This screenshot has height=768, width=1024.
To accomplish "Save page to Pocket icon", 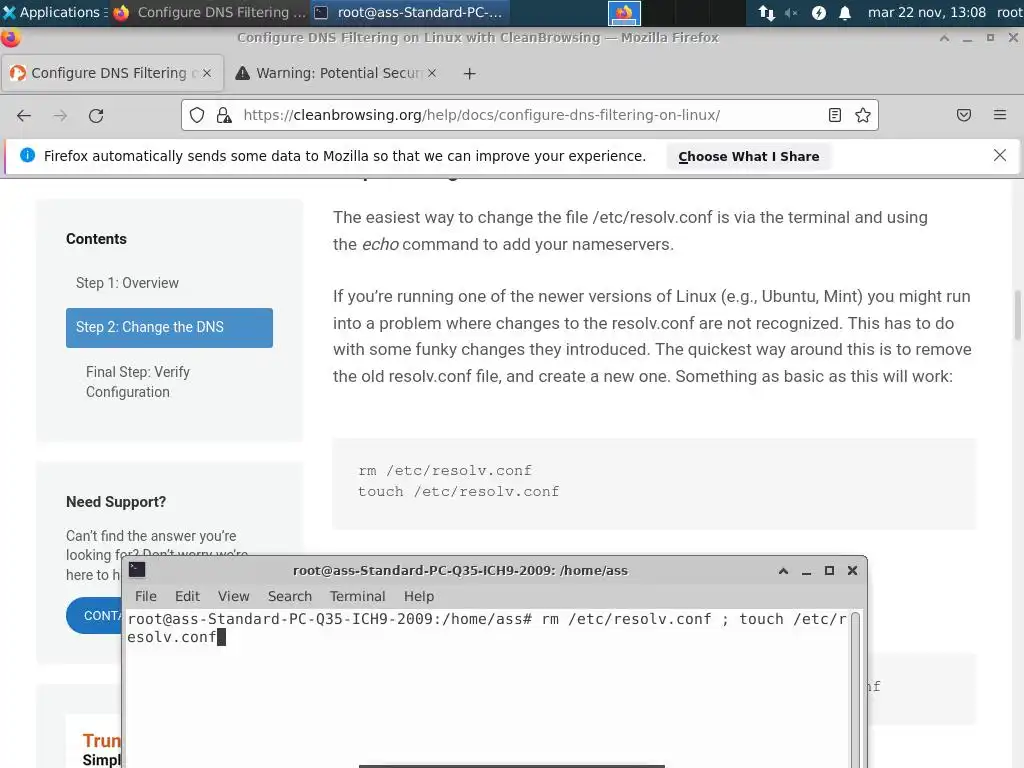I will click(964, 116).
